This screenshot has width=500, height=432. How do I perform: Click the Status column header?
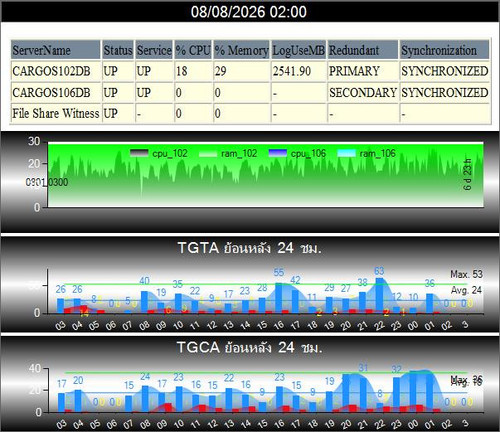pyautogui.click(x=118, y=50)
